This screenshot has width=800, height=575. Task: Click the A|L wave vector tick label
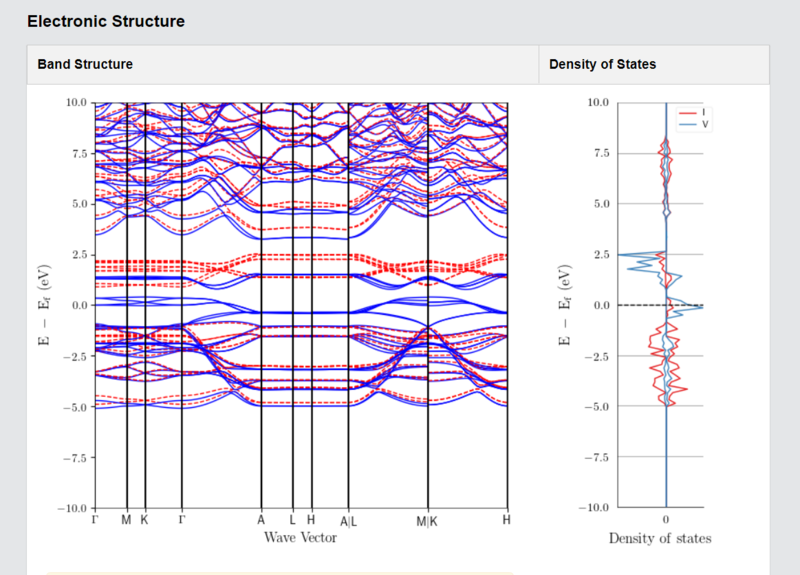pos(348,521)
